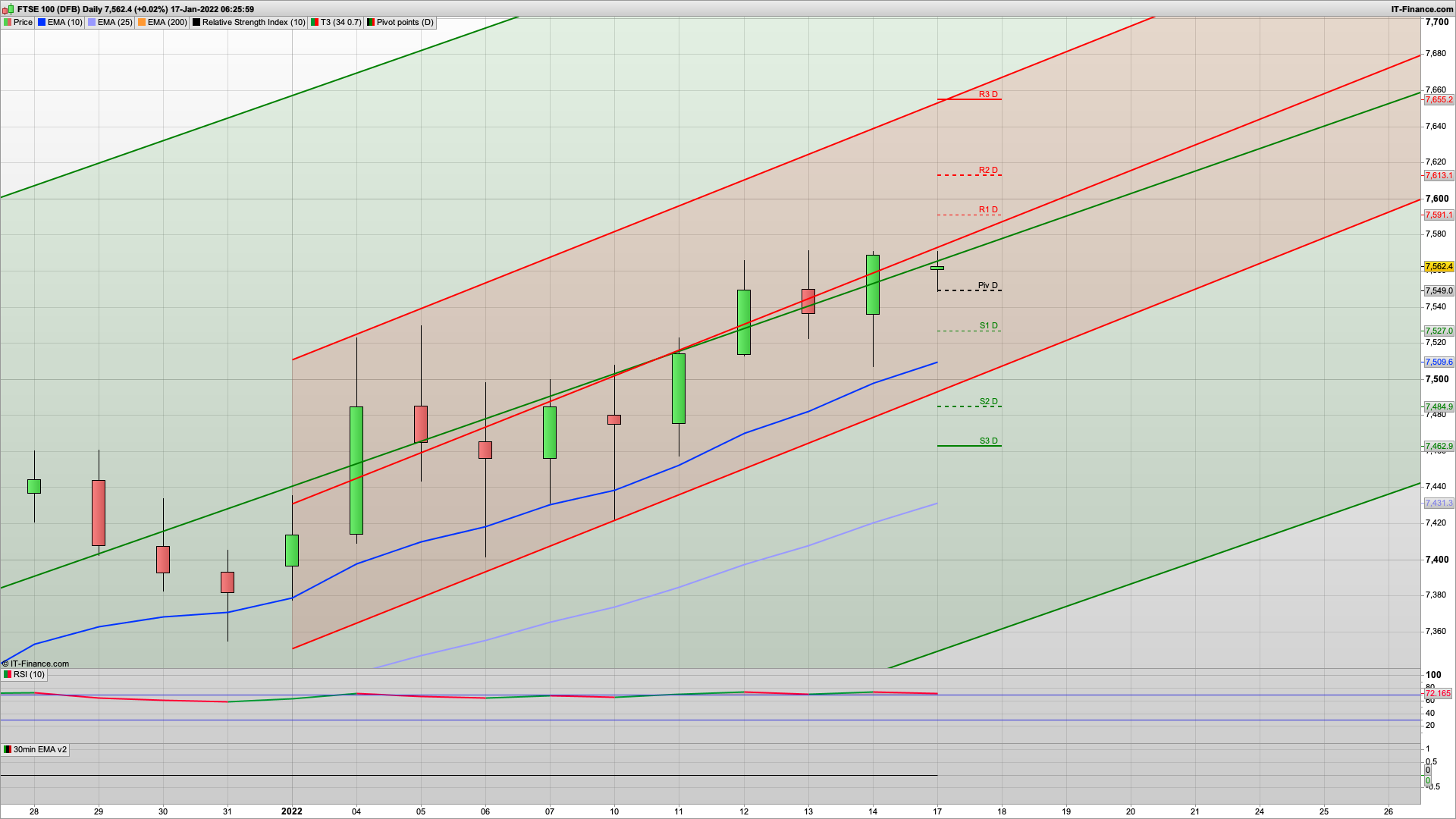Click the R1 D pivot label
Viewport: 1456px width, 819px height.
988,209
